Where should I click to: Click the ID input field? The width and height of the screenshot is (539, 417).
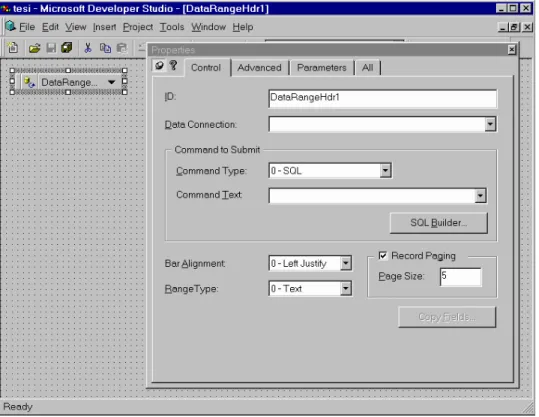point(383,99)
